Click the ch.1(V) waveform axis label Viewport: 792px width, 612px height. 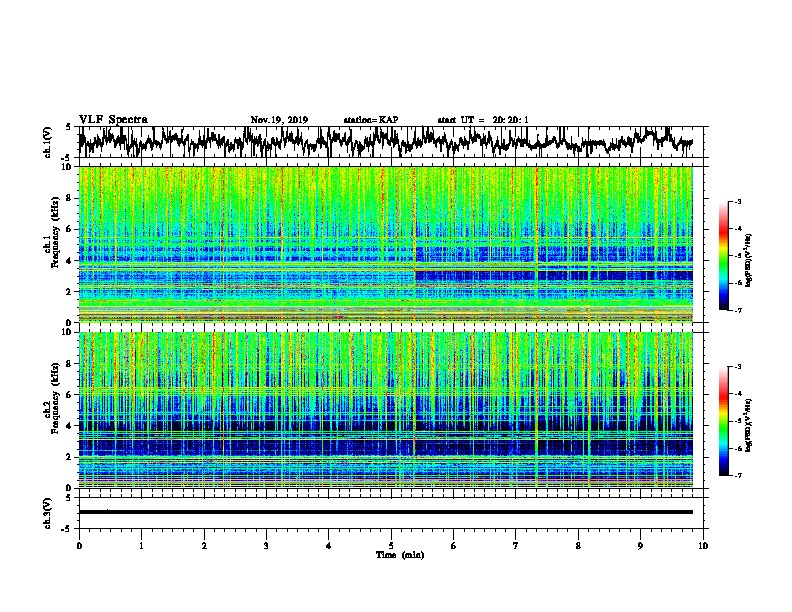[48, 142]
